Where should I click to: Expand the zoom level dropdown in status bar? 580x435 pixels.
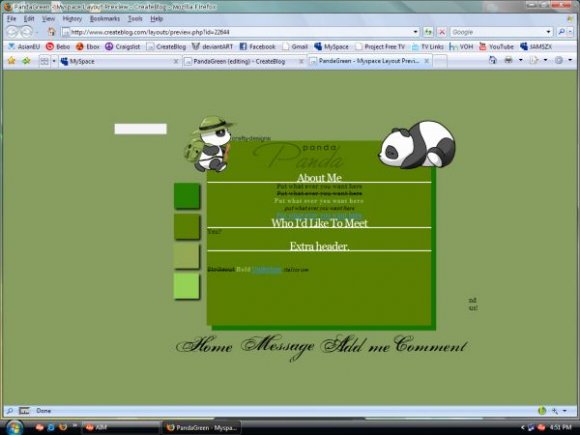tap(564, 411)
